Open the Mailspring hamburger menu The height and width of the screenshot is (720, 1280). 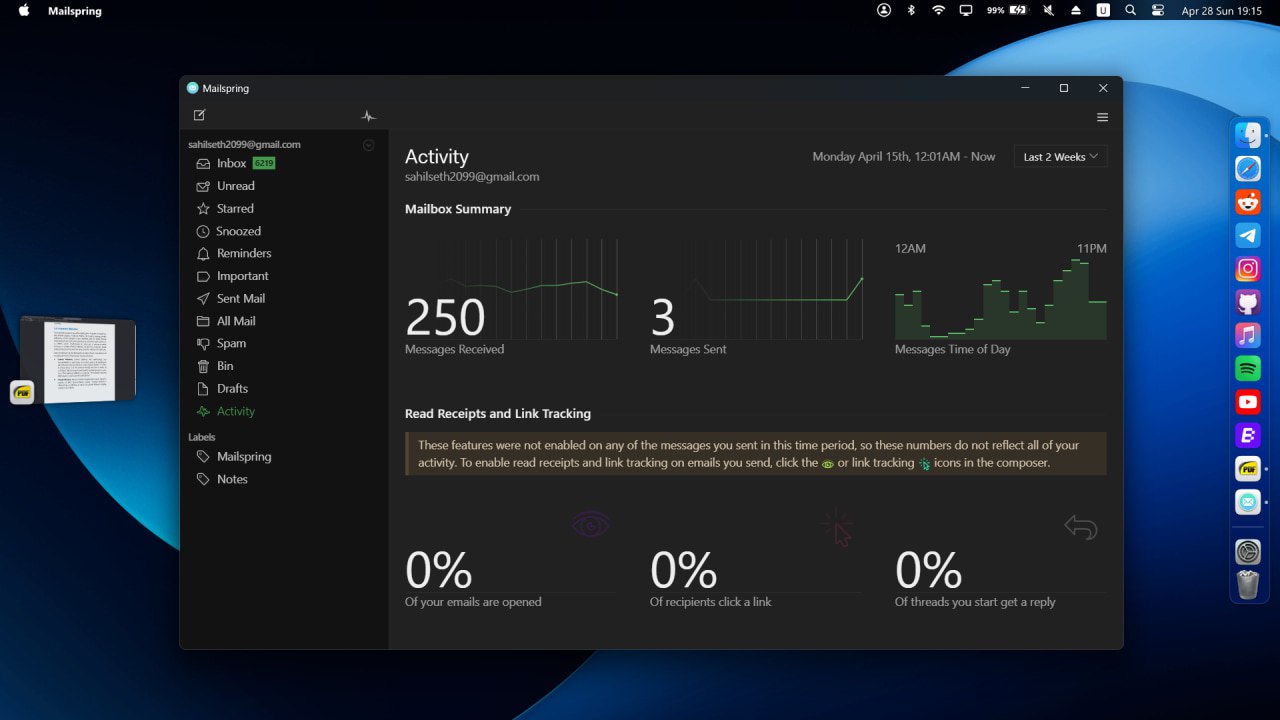[1103, 117]
